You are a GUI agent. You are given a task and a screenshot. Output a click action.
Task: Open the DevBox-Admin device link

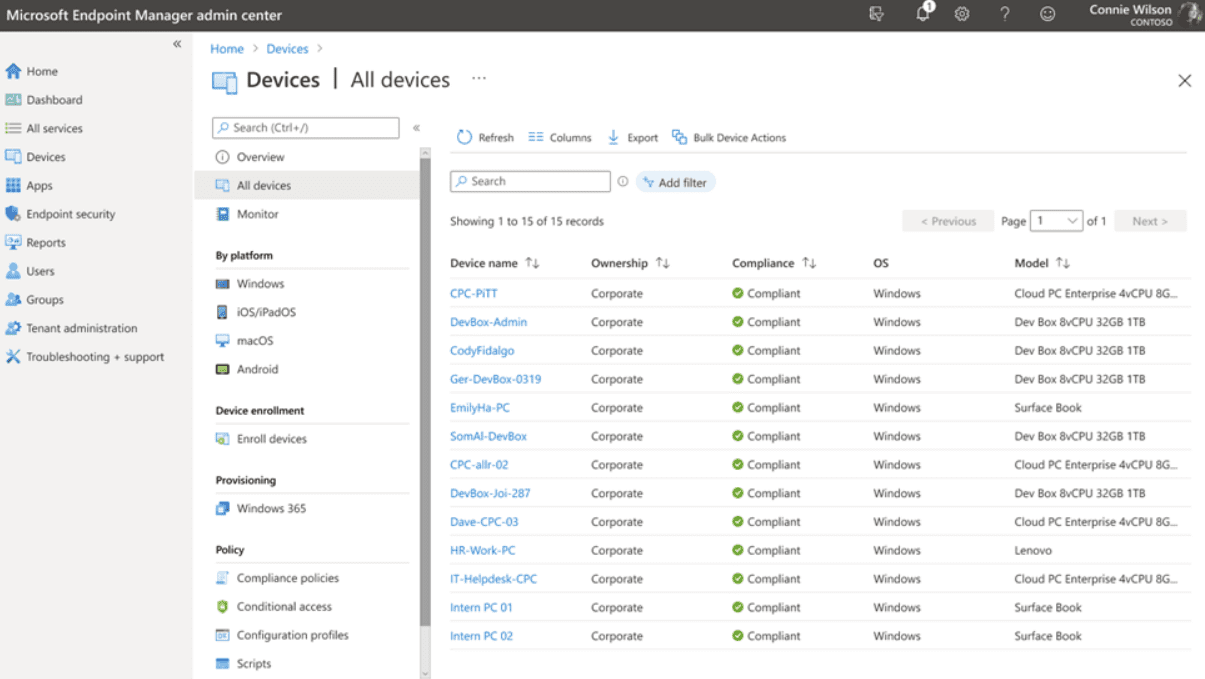488,322
